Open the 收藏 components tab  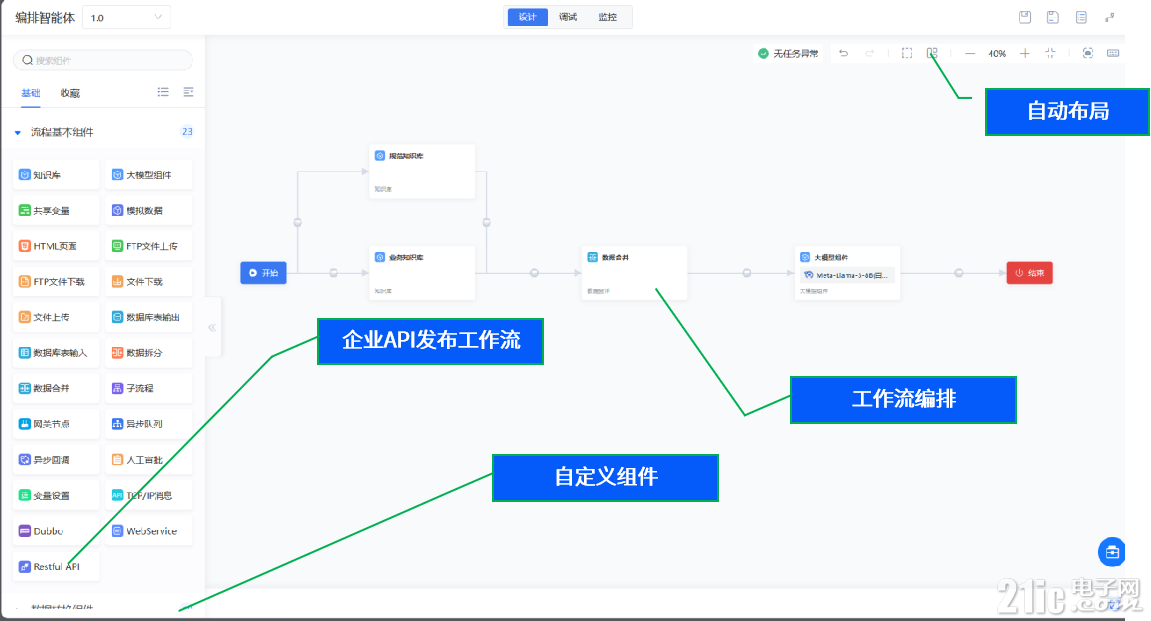pyautogui.click(x=70, y=93)
